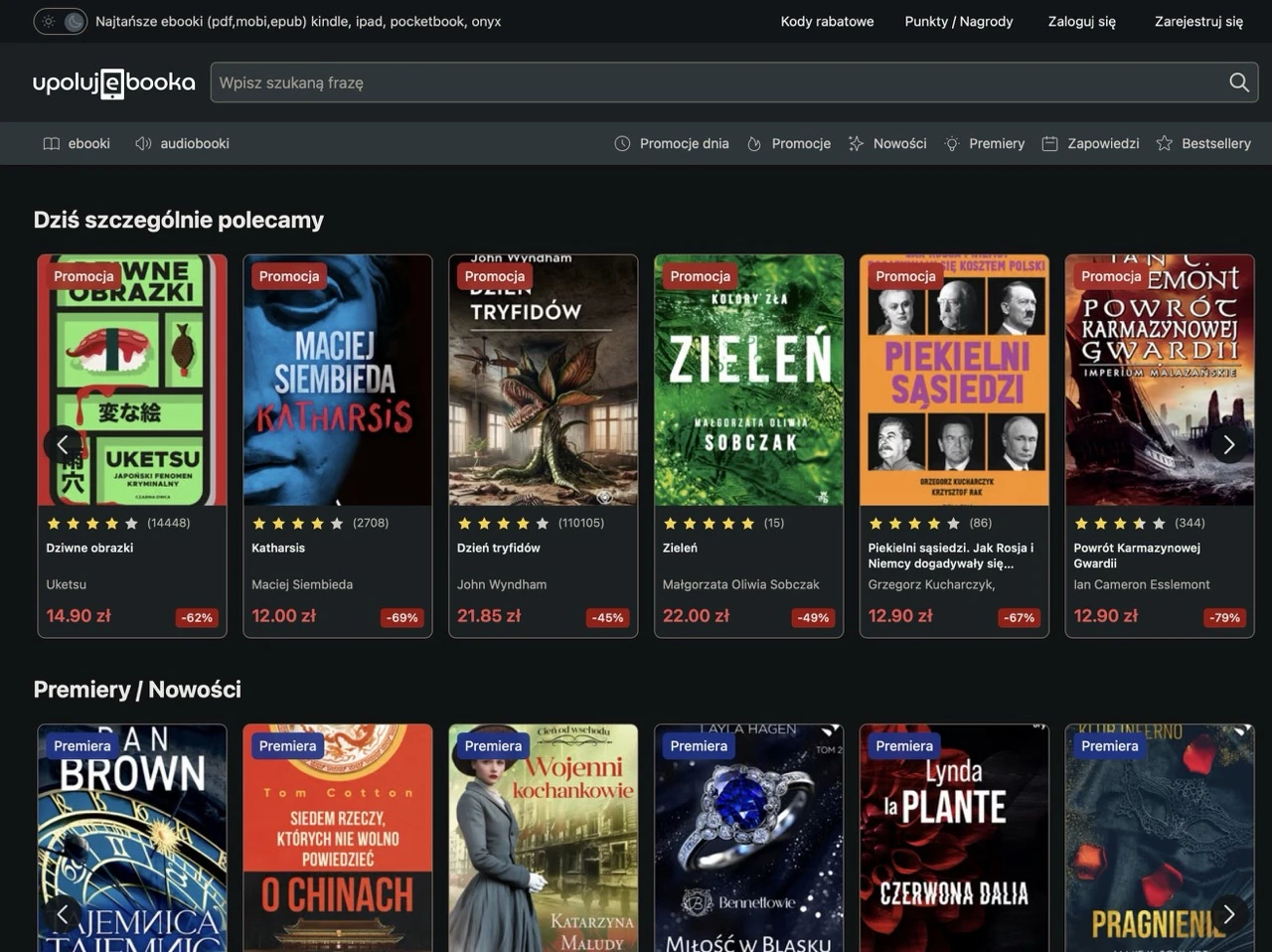Select Bestsellery in the navigation bar
This screenshot has width=1272, height=952.
1215,143
